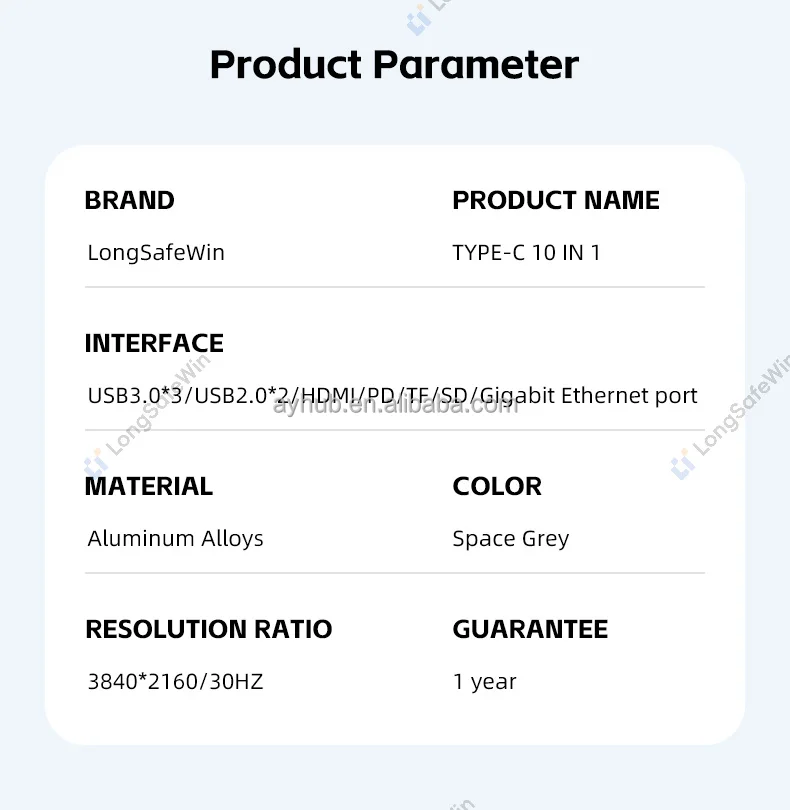The height and width of the screenshot is (810, 790).
Task: Click the LongSafeWin watermark logo at right edge
Action: pos(683,464)
